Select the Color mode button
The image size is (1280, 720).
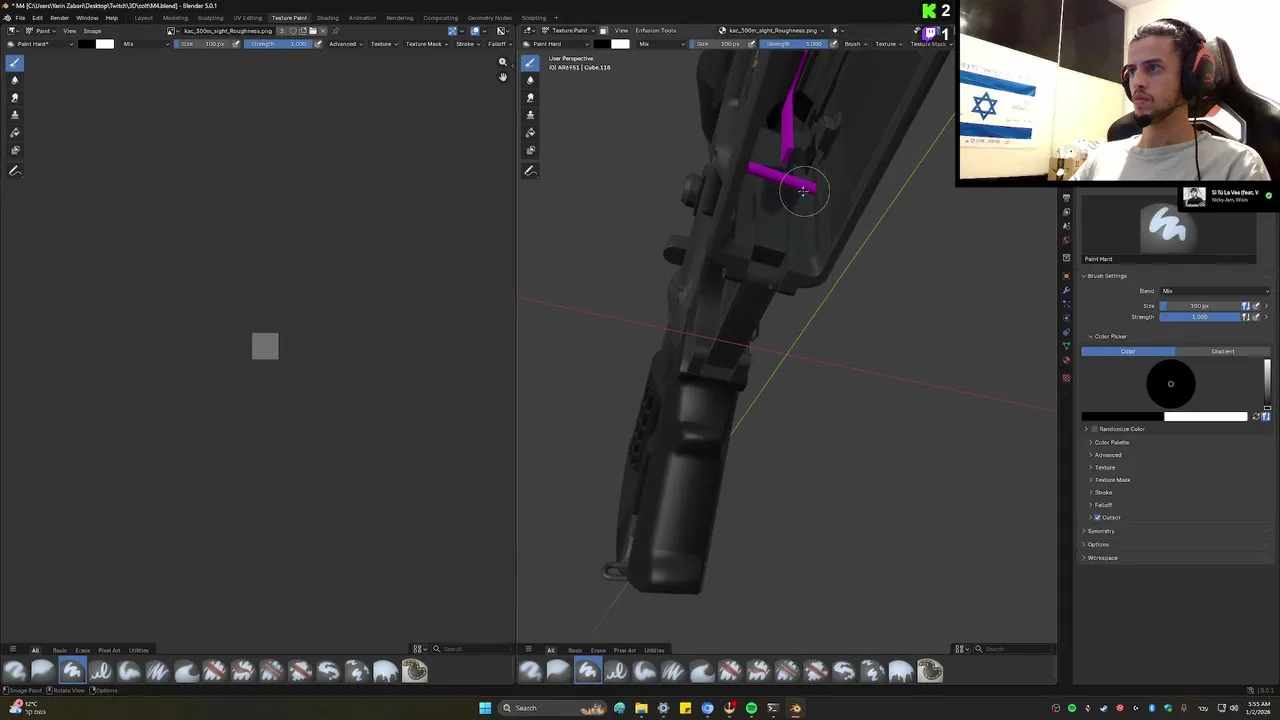point(1128,351)
